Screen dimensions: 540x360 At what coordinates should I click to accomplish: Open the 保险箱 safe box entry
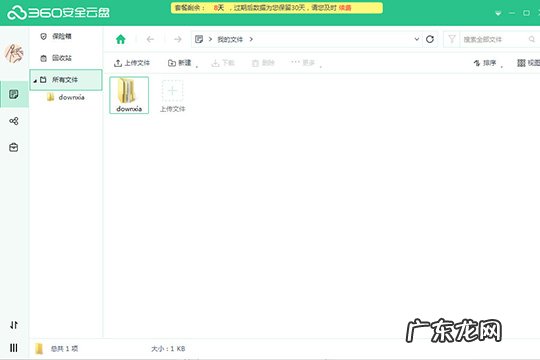pos(56,36)
